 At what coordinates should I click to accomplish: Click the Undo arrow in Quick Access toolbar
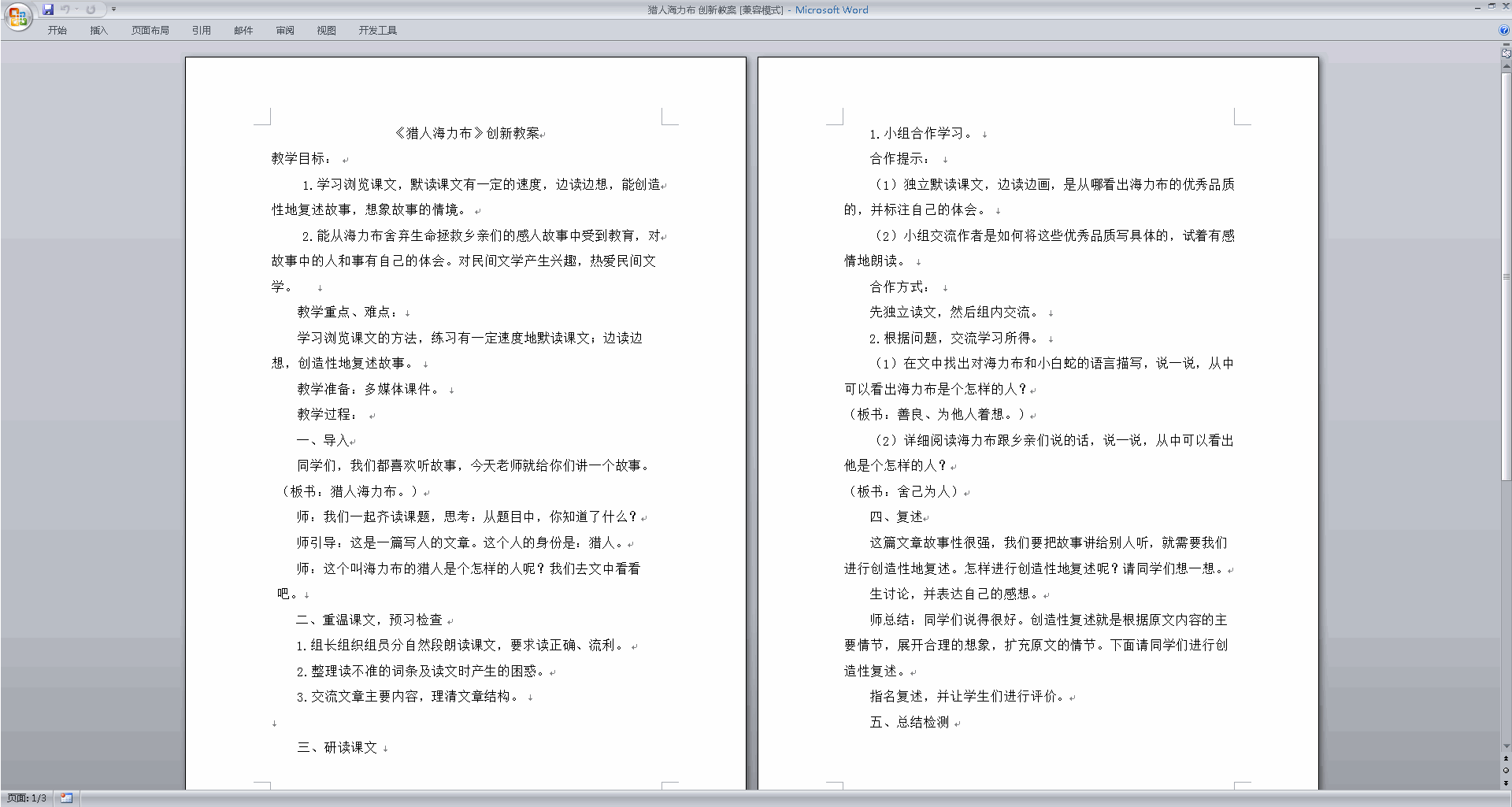tap(65, 9)
